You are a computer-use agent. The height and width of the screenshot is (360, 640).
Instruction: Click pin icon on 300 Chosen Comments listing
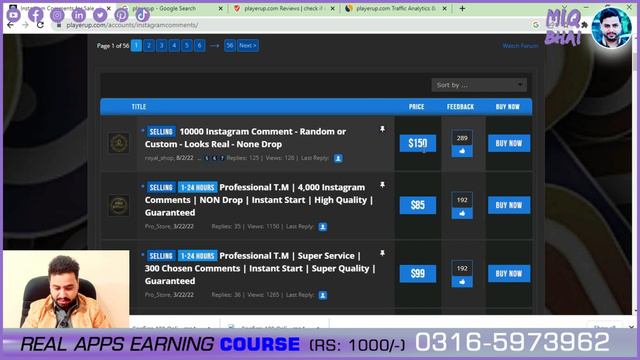coord(382,253)
